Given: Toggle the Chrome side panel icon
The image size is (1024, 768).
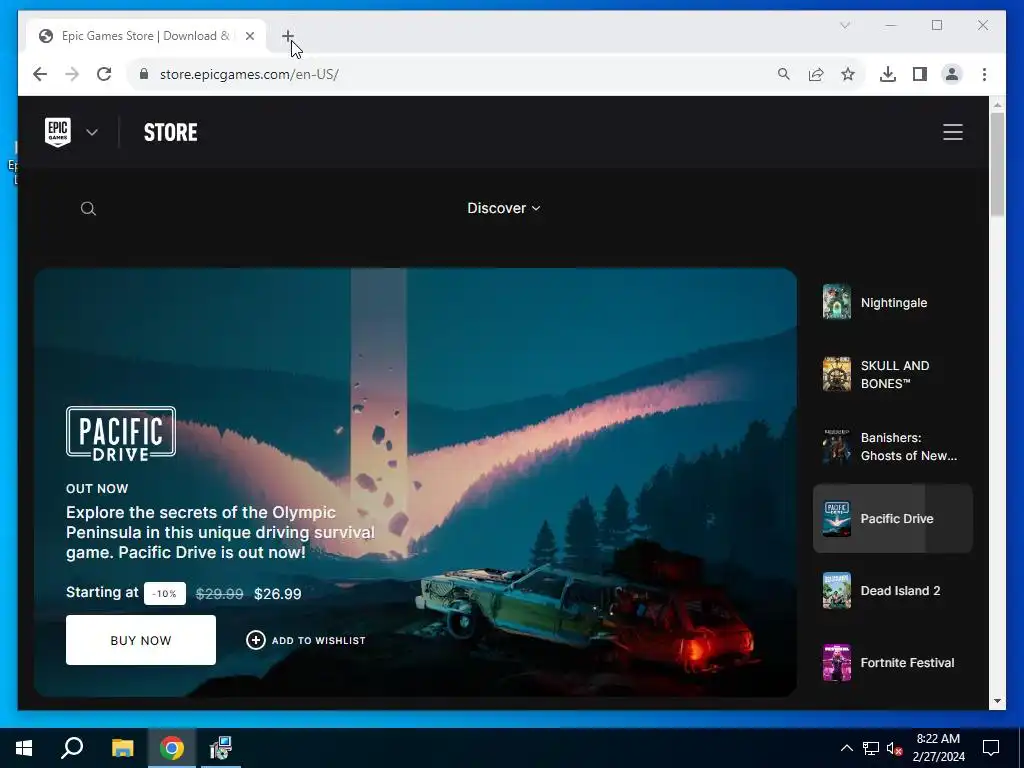Looking at the screenshot, I should (x=920, y=74).
